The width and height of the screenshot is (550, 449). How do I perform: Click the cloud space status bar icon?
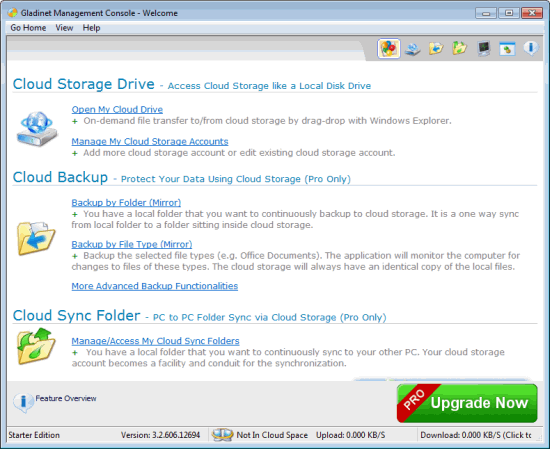pos(222,435)
